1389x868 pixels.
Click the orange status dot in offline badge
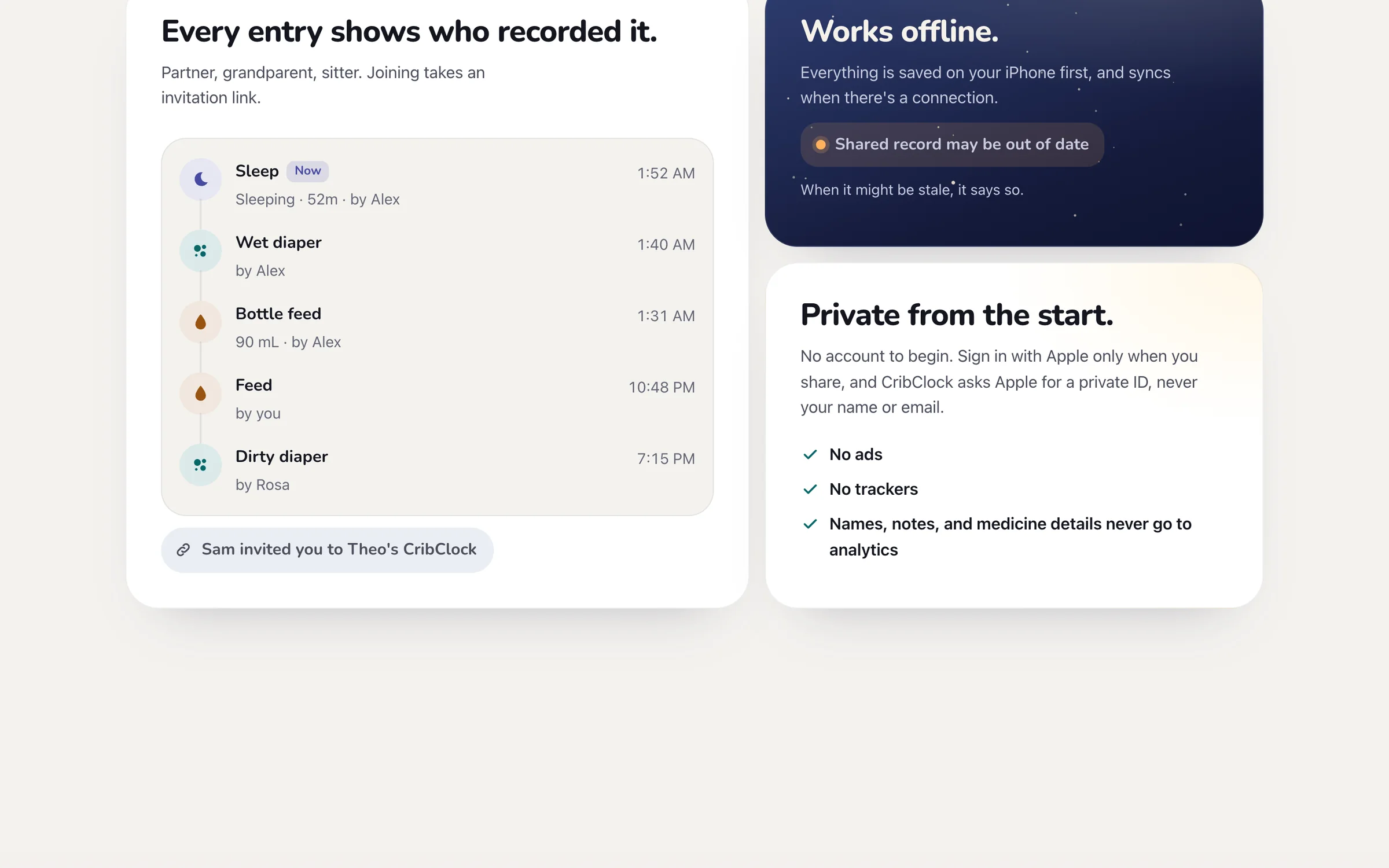pos(821,145)
